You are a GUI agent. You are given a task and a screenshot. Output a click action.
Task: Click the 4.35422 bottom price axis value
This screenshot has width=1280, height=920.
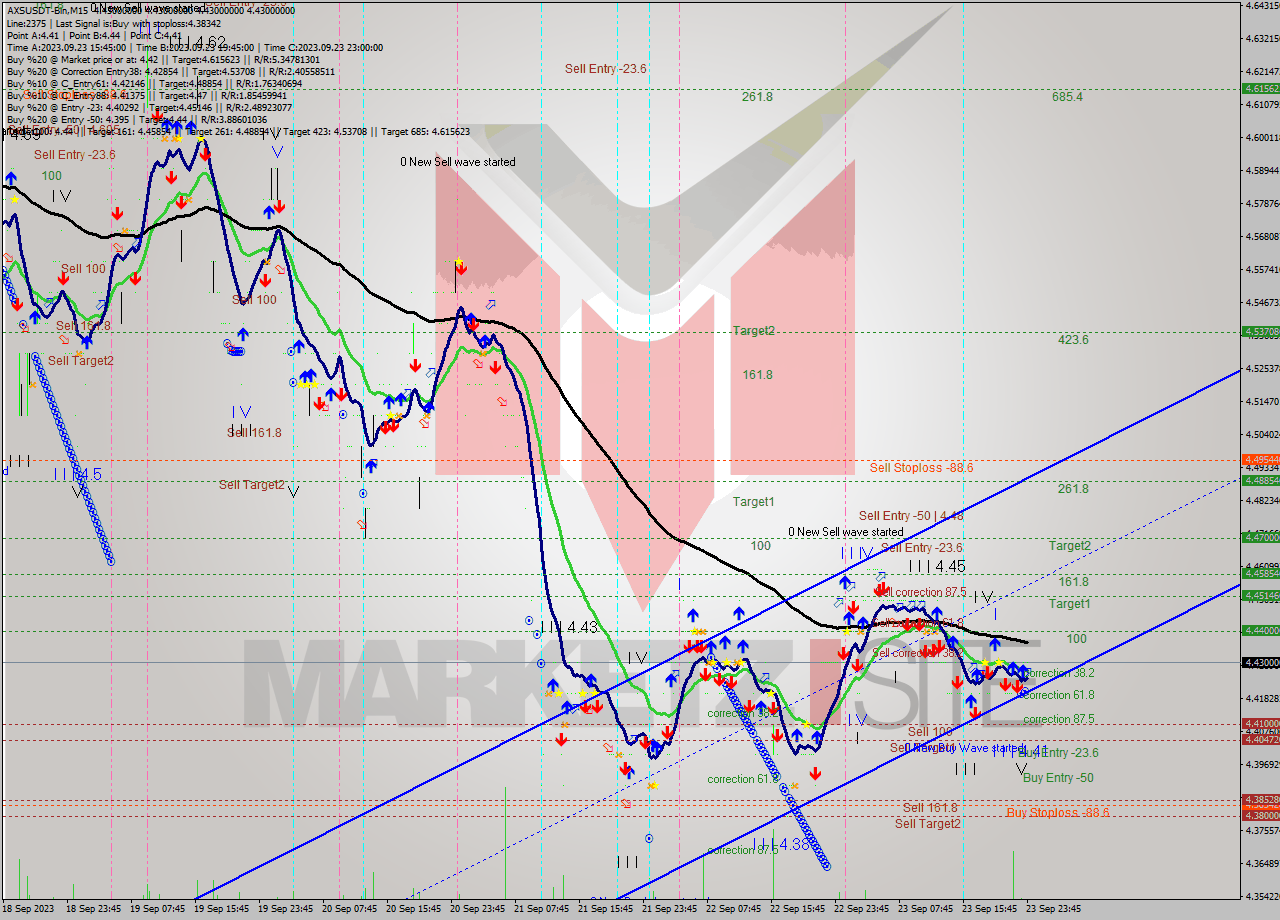point(1262,896)
